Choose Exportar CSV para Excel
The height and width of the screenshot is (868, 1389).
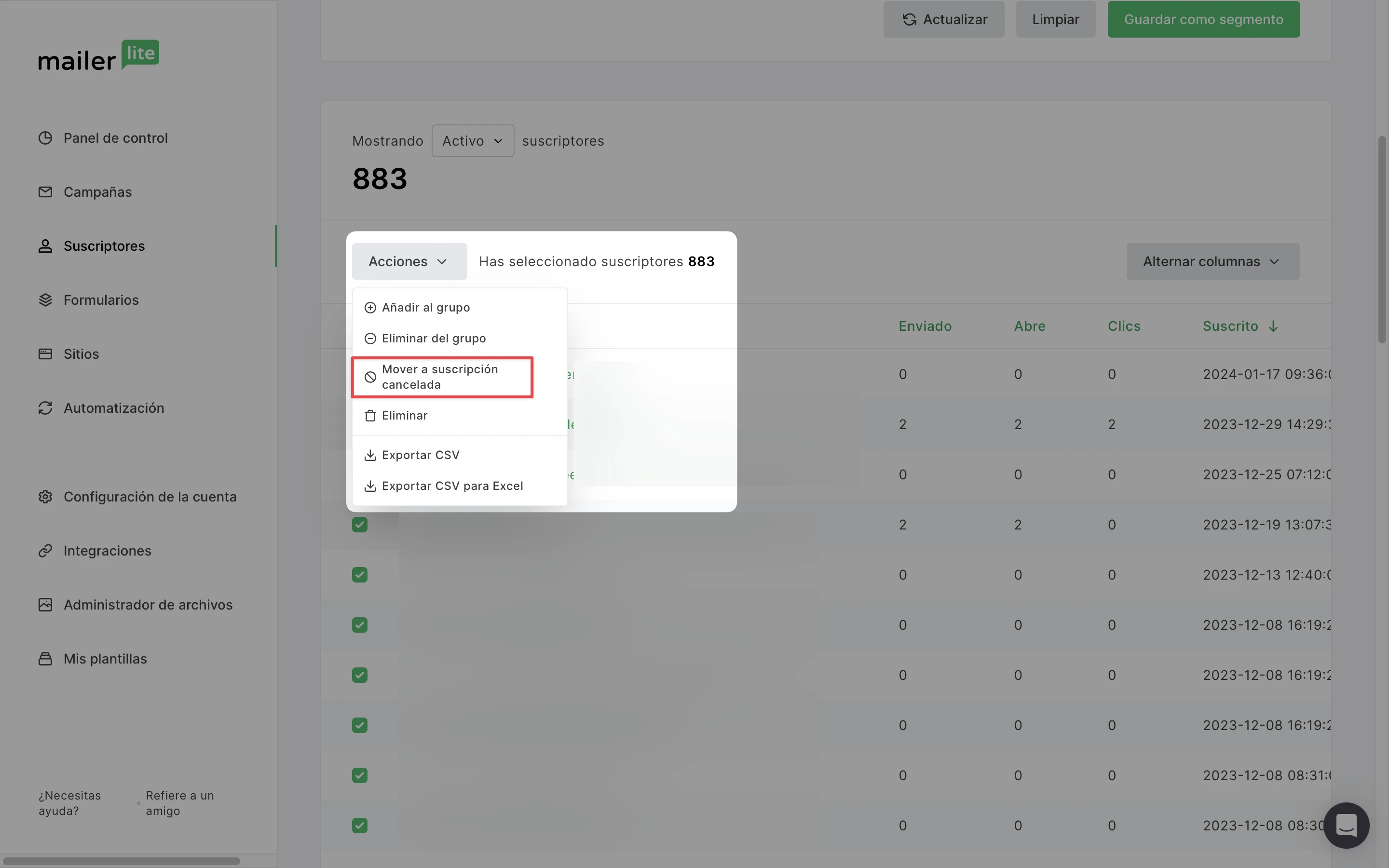452,486
